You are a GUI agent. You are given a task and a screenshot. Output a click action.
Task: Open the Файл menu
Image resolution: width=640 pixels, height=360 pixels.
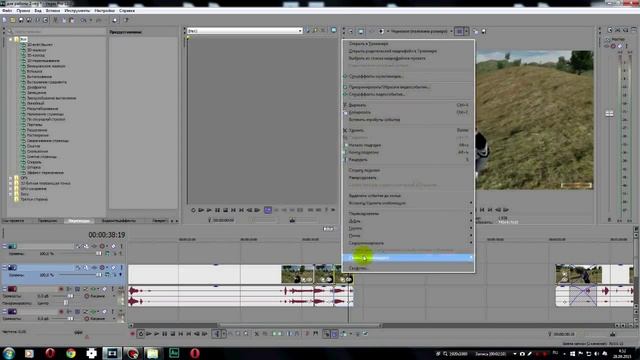(x=7, y=11)
